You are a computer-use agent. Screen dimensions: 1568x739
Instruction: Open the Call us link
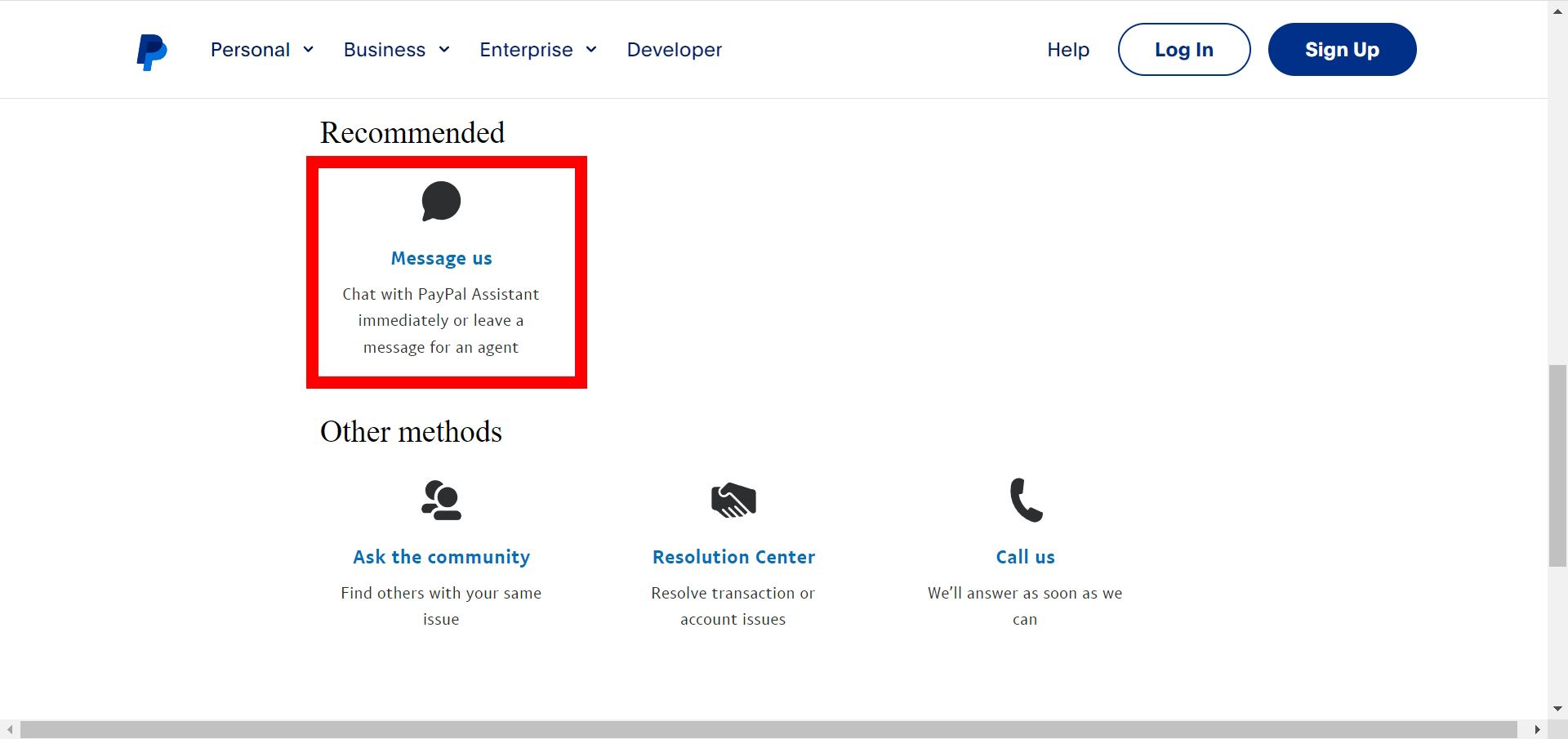tap(1026, 557)
